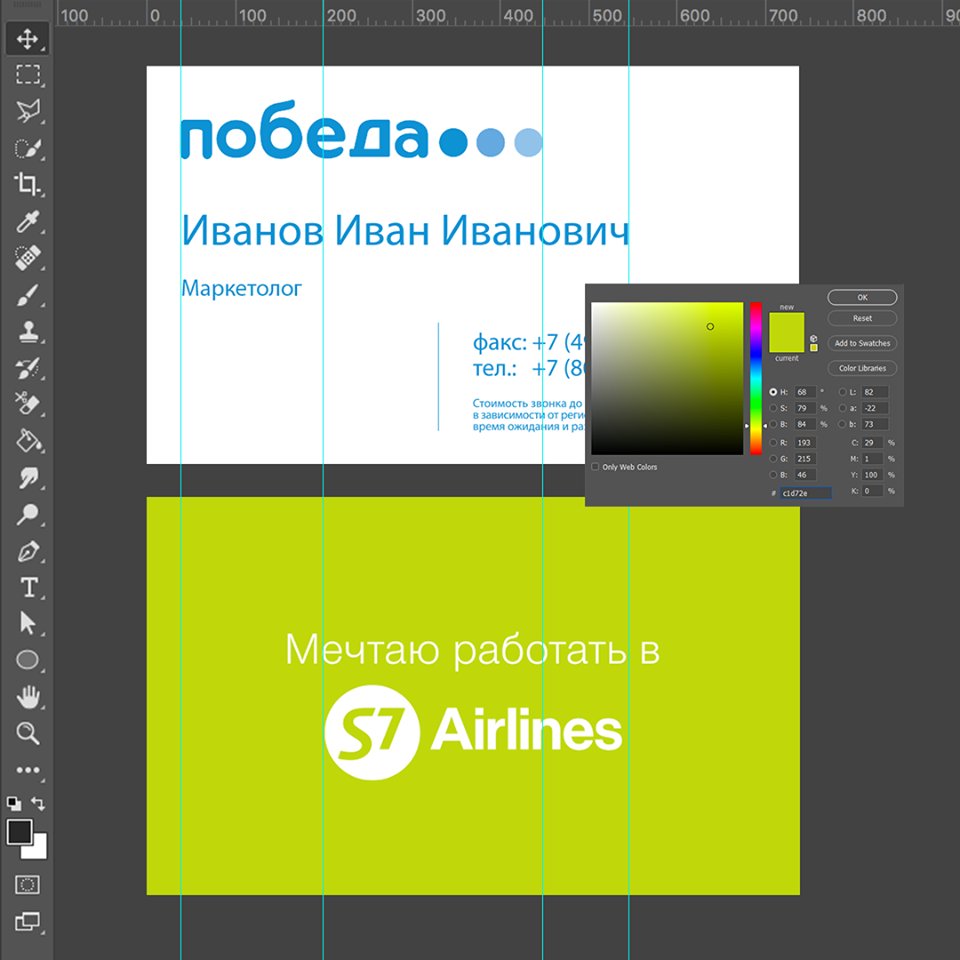
Task: Click a point on the vertical hue slider
Action: click(x=756, y=378)
